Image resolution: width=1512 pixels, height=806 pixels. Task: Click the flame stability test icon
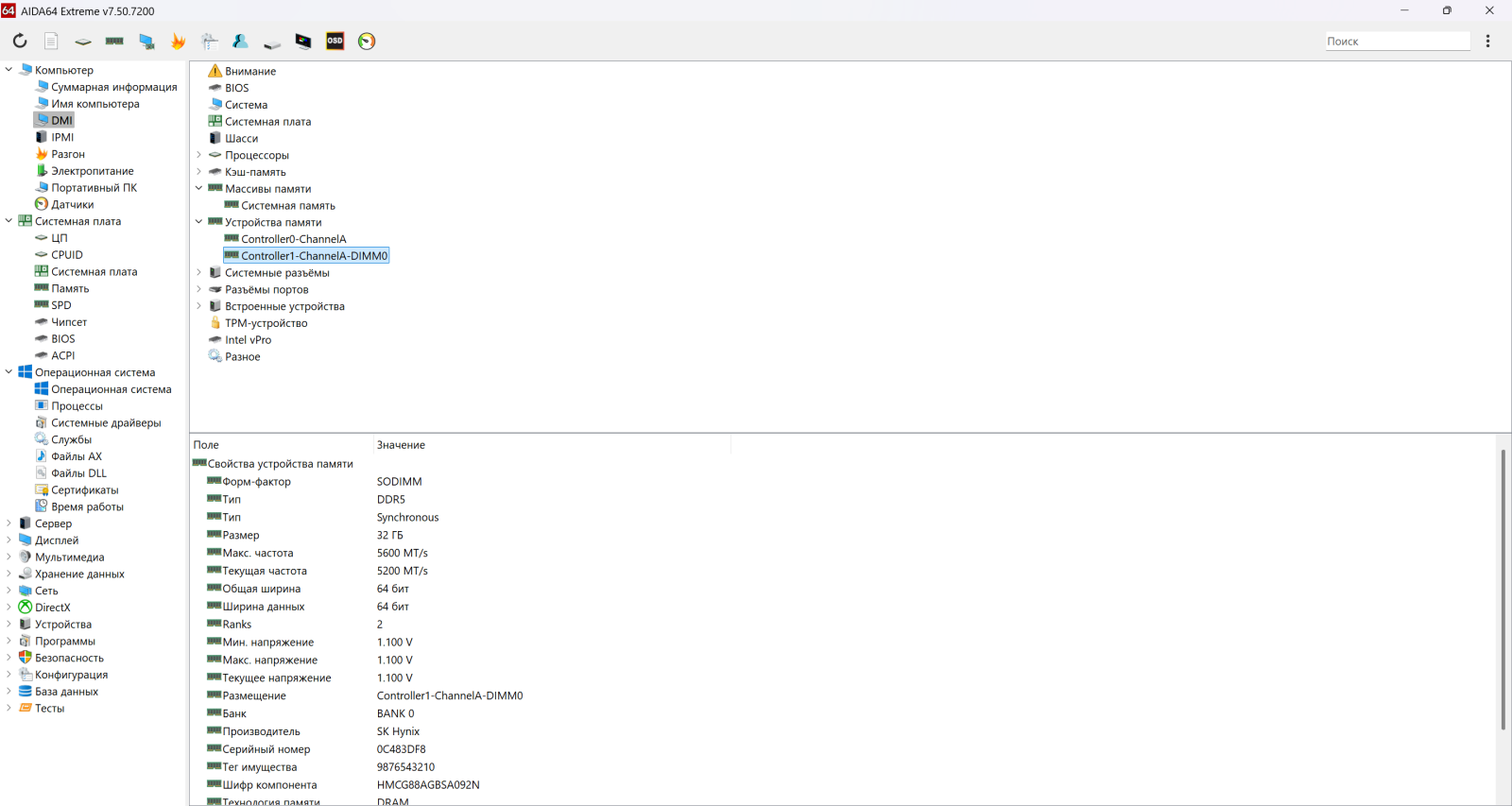pos(178,41)
